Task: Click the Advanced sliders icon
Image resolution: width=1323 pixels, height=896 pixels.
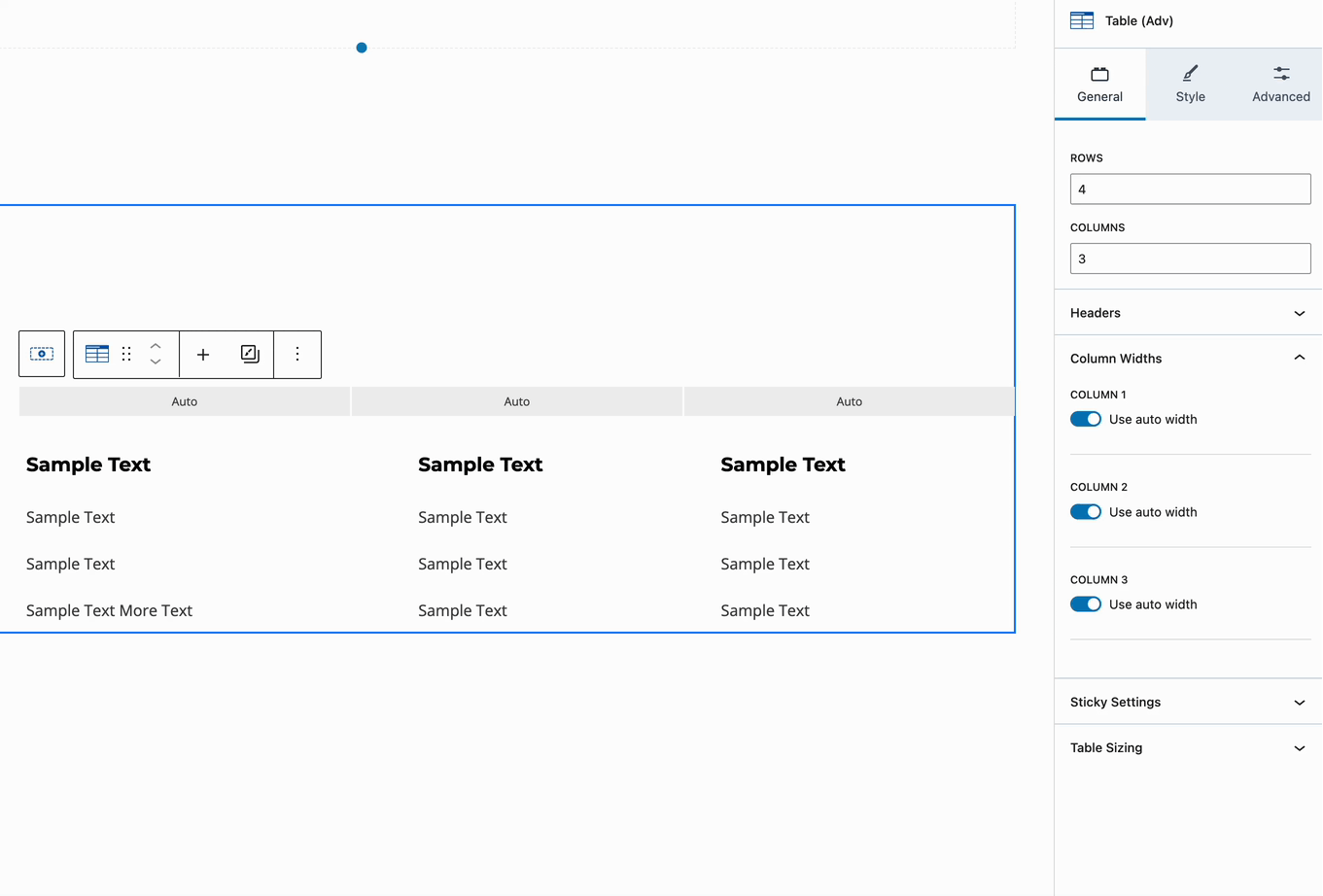Action: point(1280,71)
